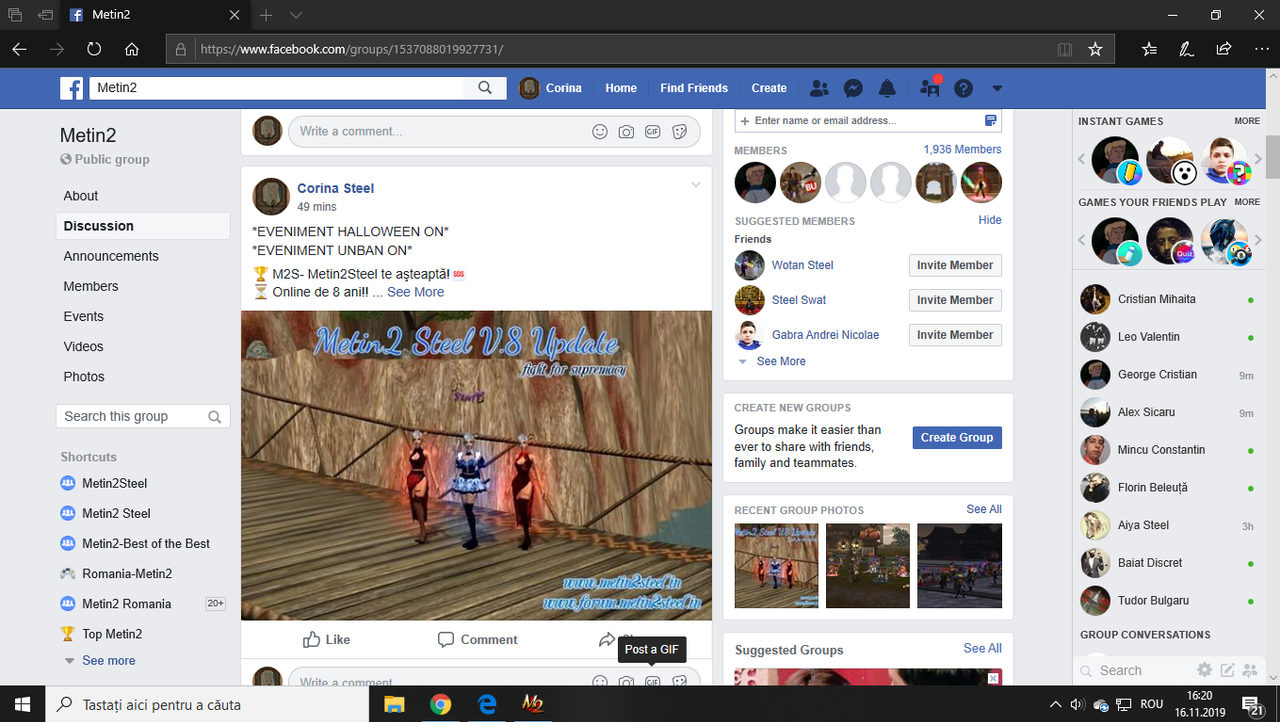The image size is (1280, 722).
Task: See All recent group photos
Action: point(984,509)
